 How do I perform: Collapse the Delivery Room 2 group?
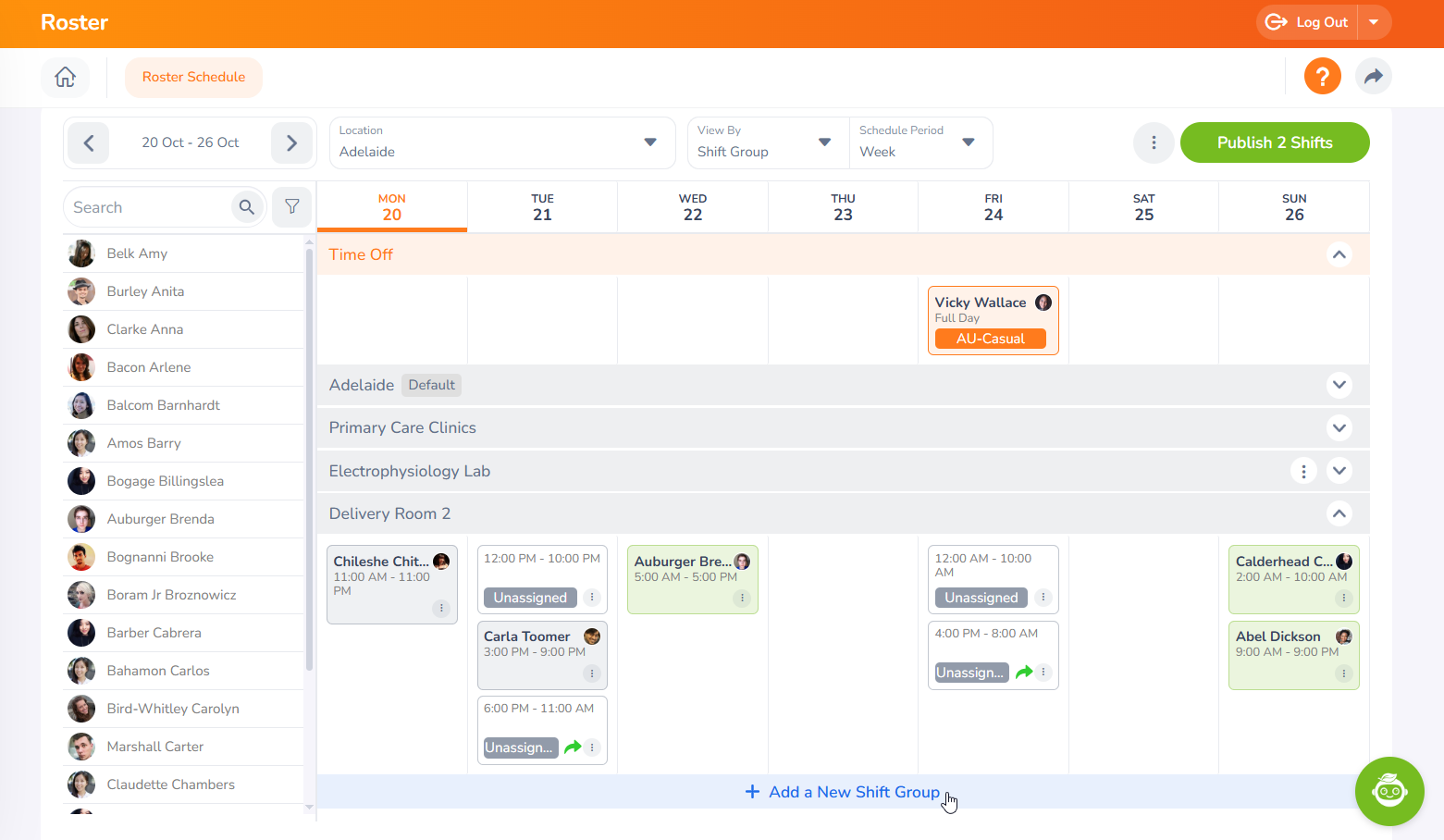pos(1339,513)
